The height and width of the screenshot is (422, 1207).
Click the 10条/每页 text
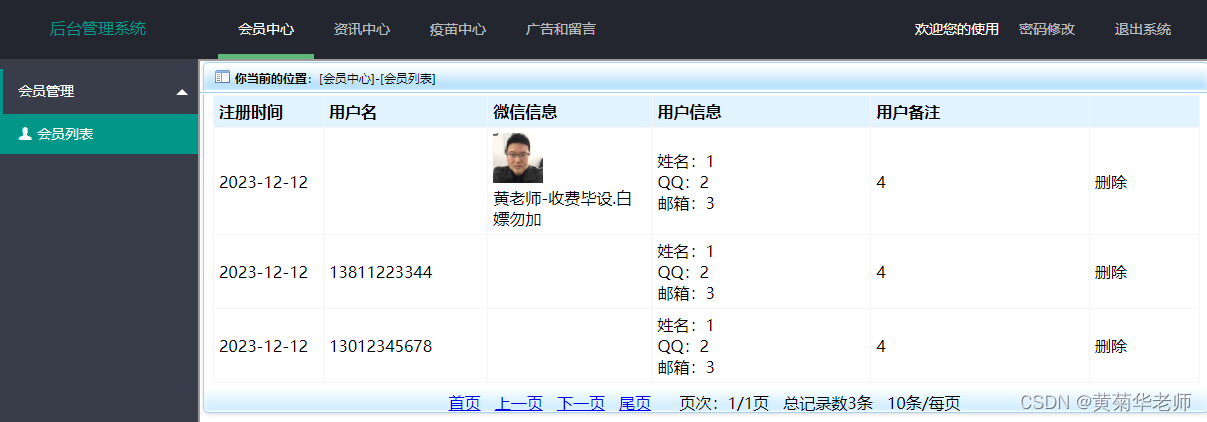[x=924, y=403]
